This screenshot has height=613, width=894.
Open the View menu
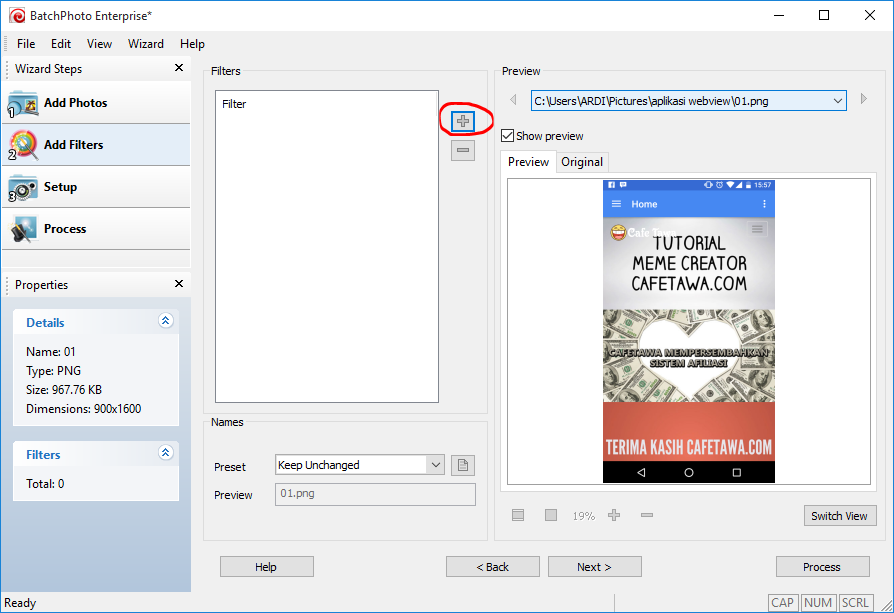[x=99, y=44]
